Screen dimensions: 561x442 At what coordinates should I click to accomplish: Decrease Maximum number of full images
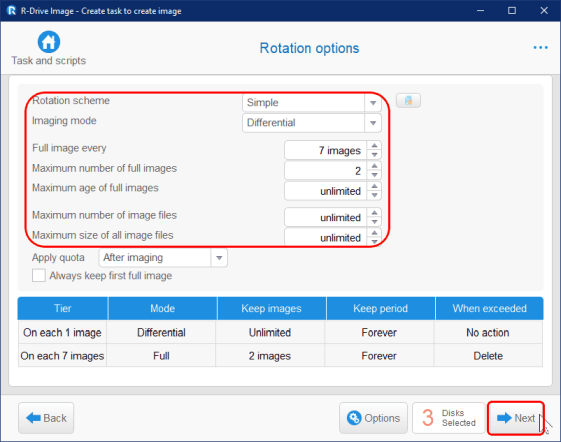coord(374,175)
